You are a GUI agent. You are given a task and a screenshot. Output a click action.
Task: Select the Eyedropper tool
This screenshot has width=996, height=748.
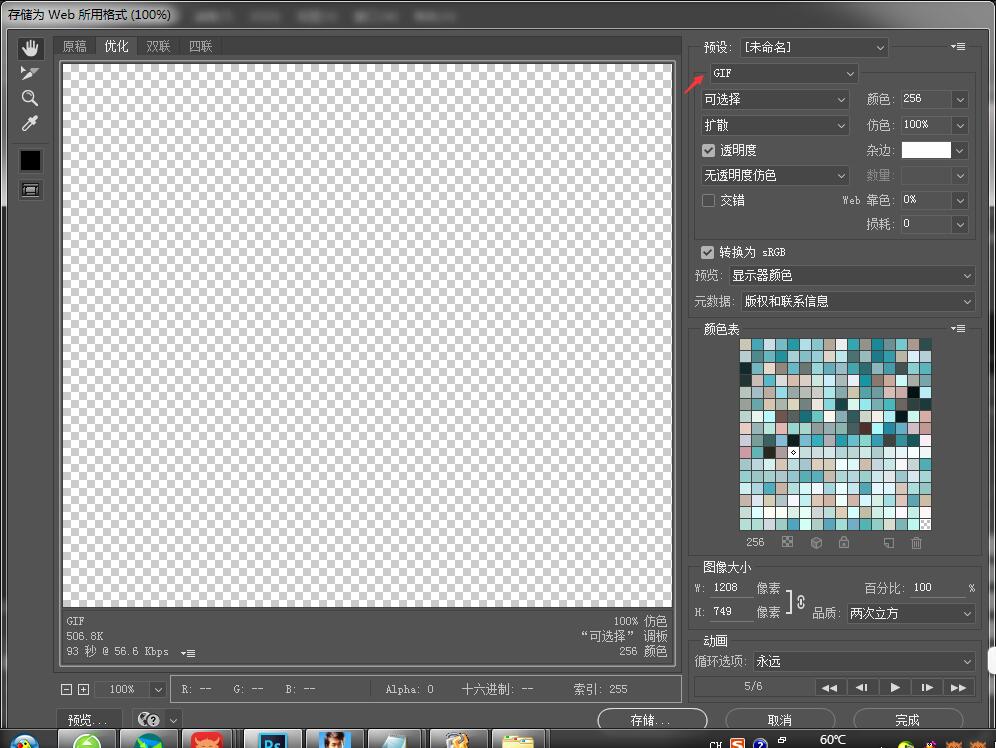pyautogui.click(x=30, y=124)
